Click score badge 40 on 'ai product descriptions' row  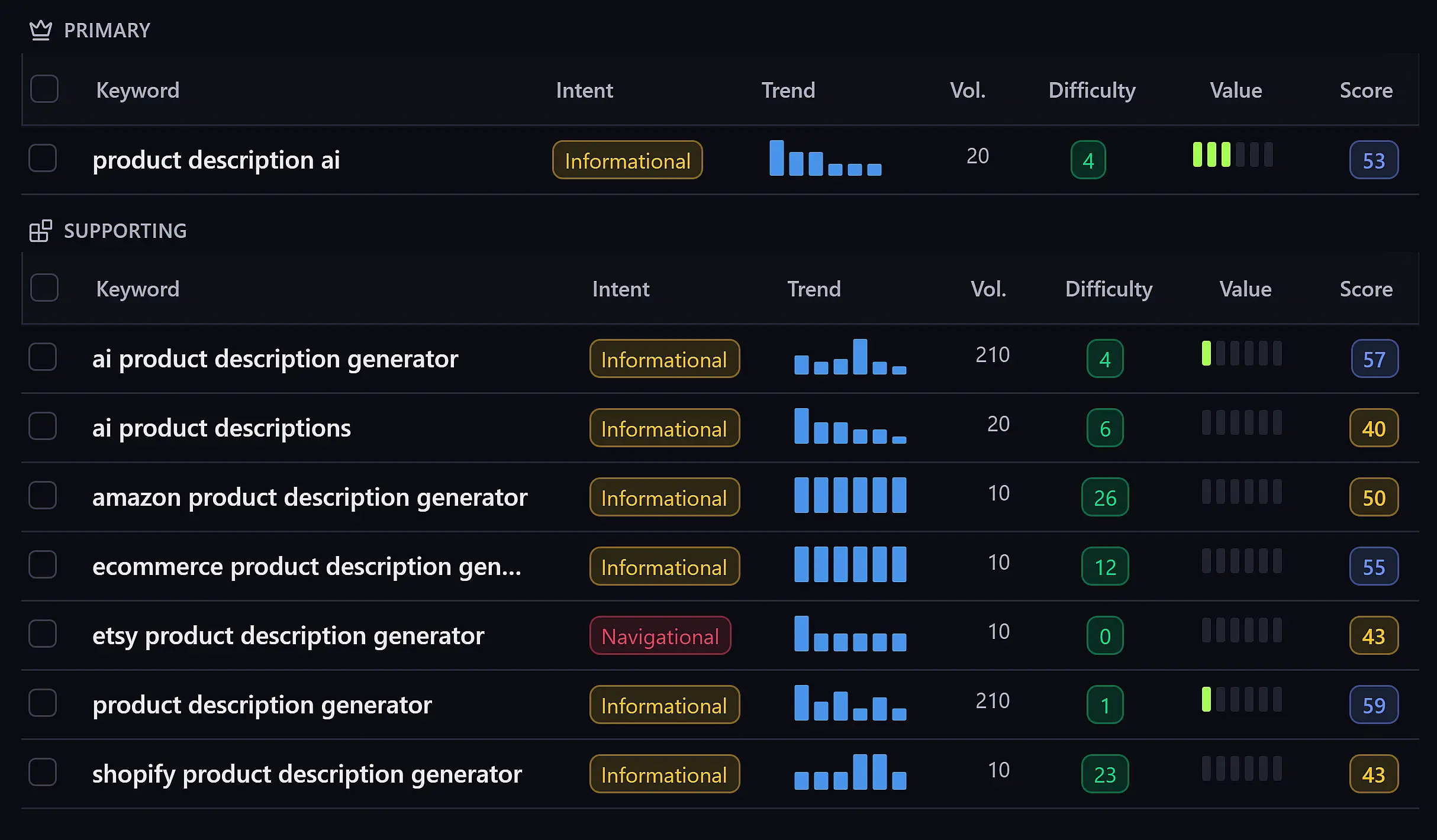(x=1374, y=428)
